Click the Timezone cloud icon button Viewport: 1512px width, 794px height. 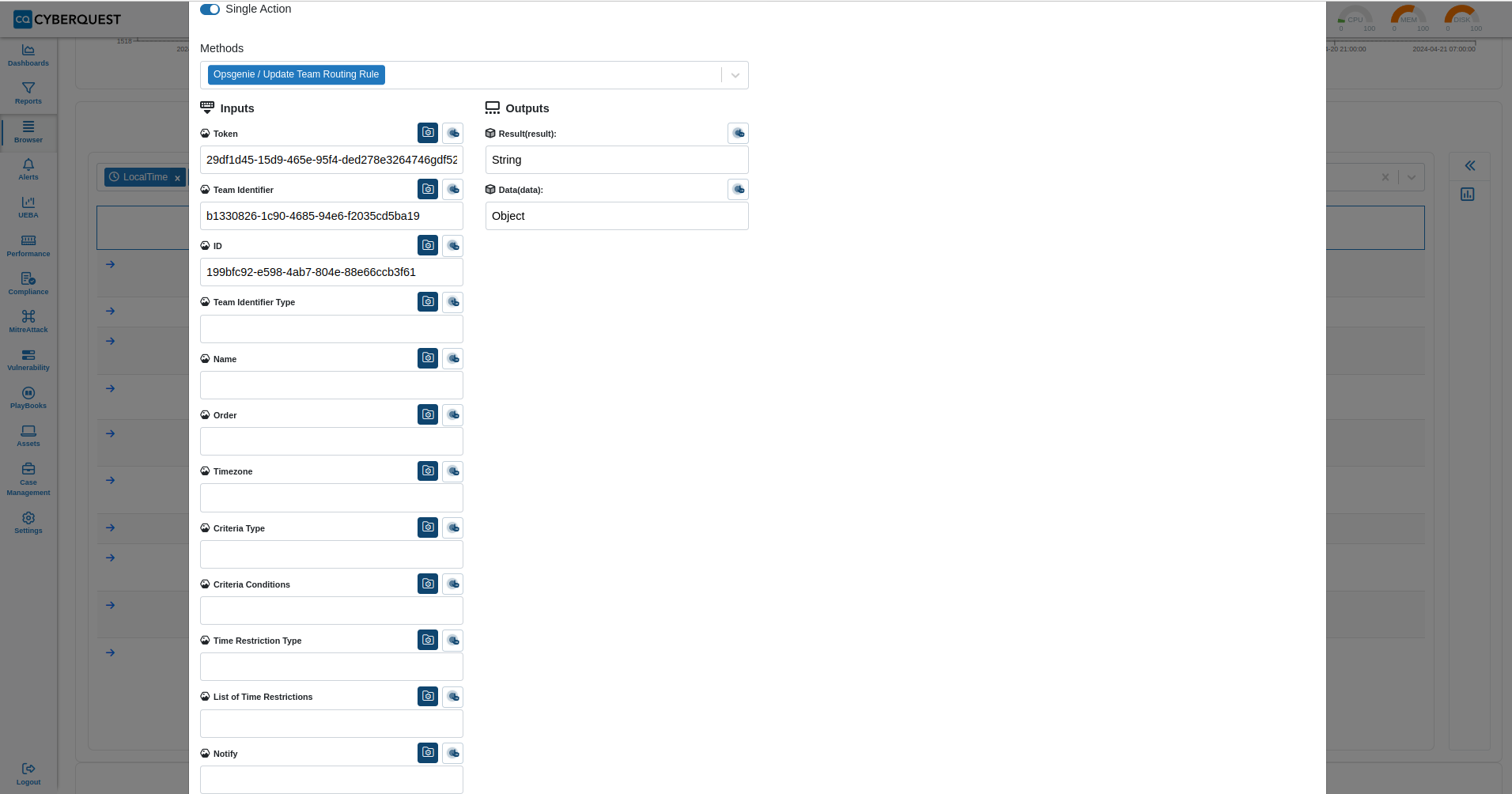[453, 471]
